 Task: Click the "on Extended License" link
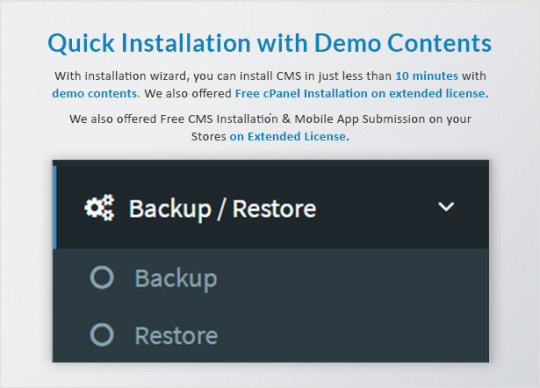click(x=288, y=136)
